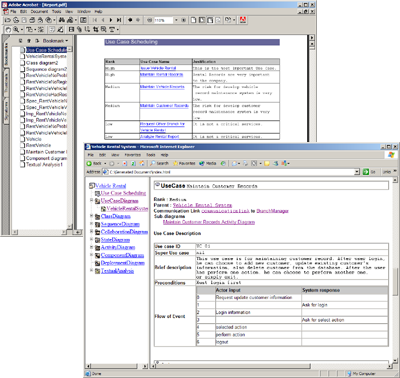Open the File menu in Acrobat
Image resolution: width=400 pixels, height=378 pixels.
coord(13,11)
